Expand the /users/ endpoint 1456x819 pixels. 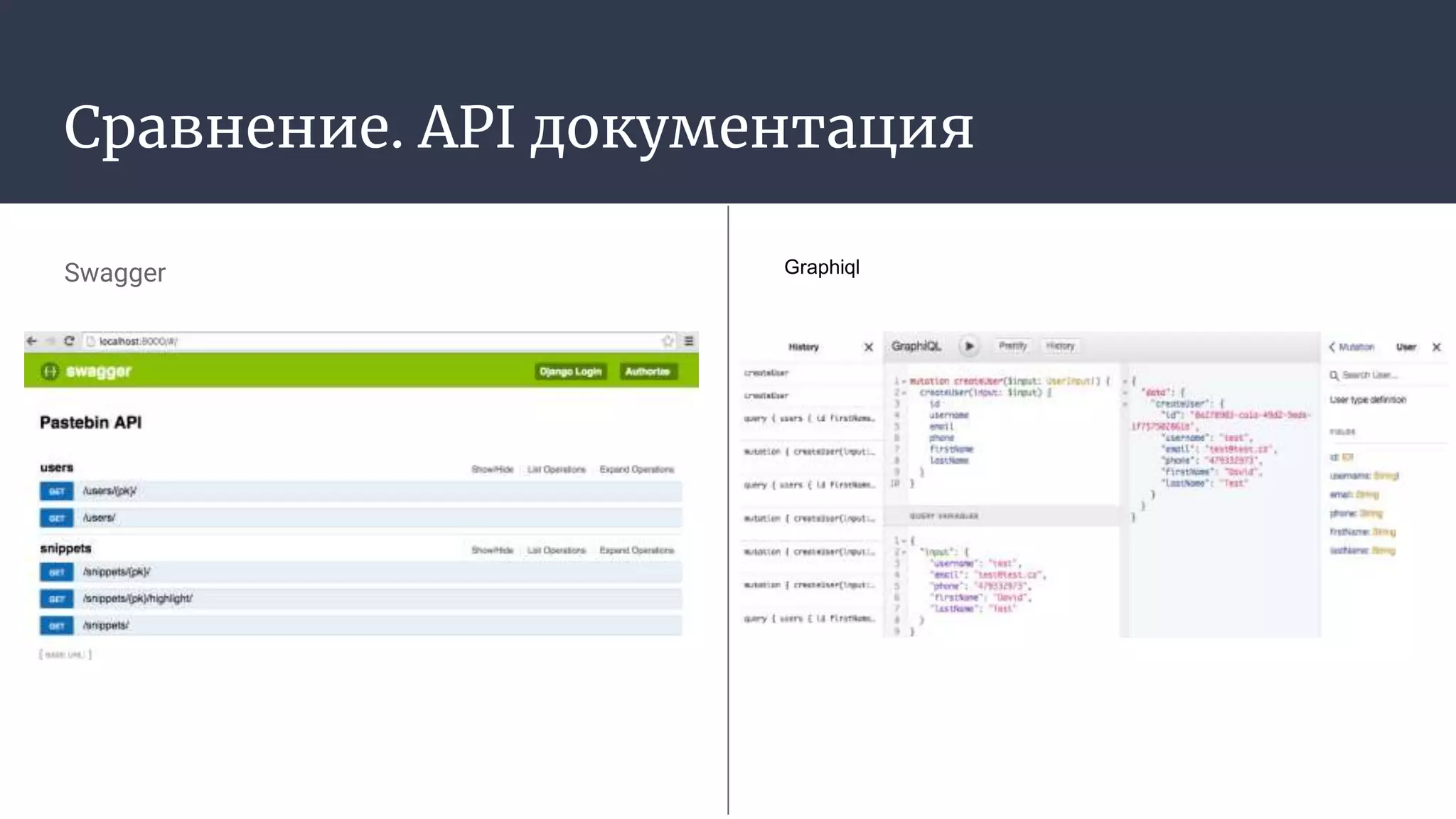tap(361, 518)
